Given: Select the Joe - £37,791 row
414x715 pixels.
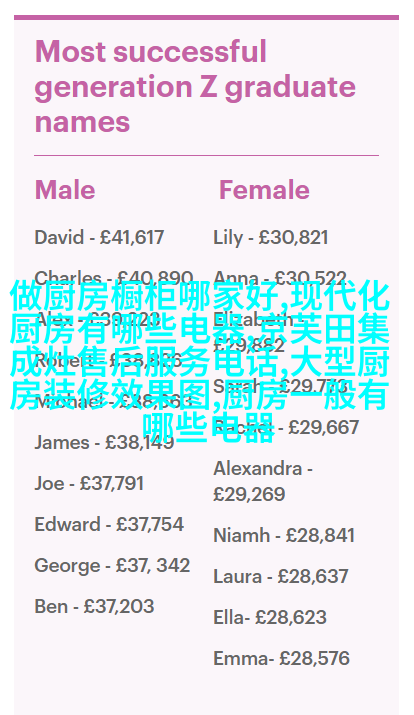Looking at the screenshot, I should pyautogui.click(x=89, y=483).
